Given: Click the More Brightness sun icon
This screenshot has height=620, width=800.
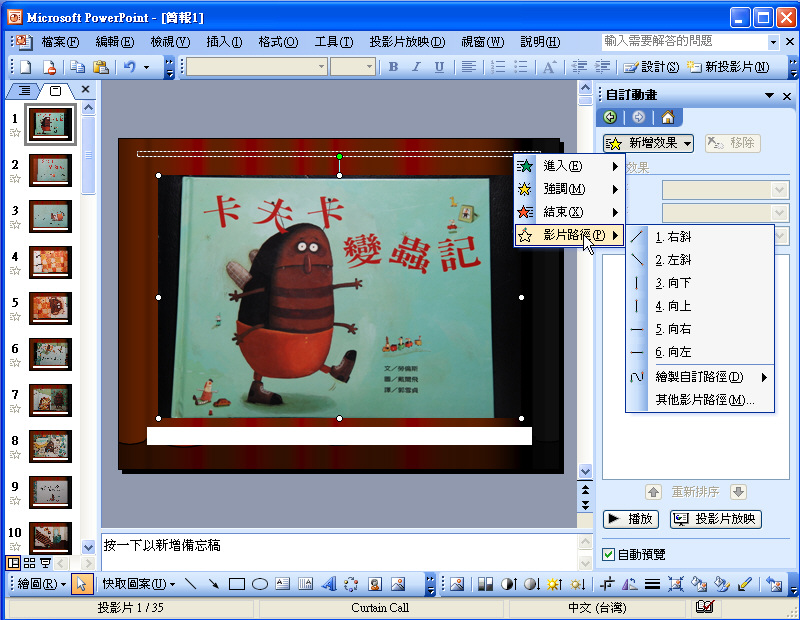Looking at the screenshot, I should 554,583.
